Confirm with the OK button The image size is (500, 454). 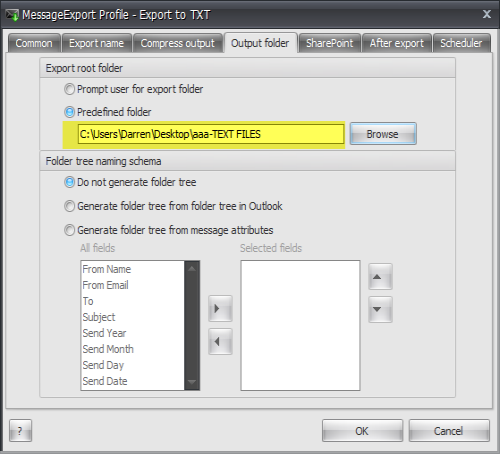(362, 431)
